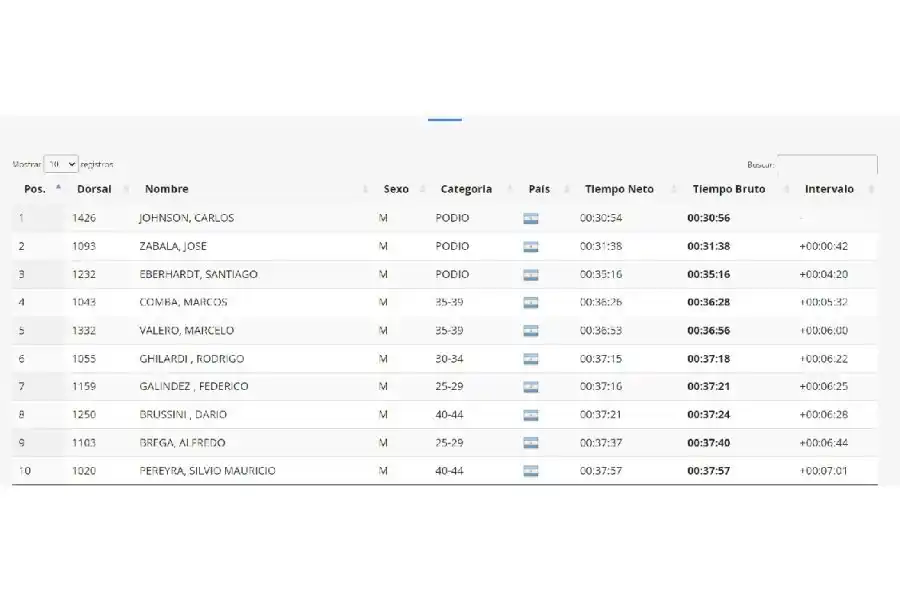Sort by the Pais column header
This screenshot has width=900, height=600.
[539, 189]
